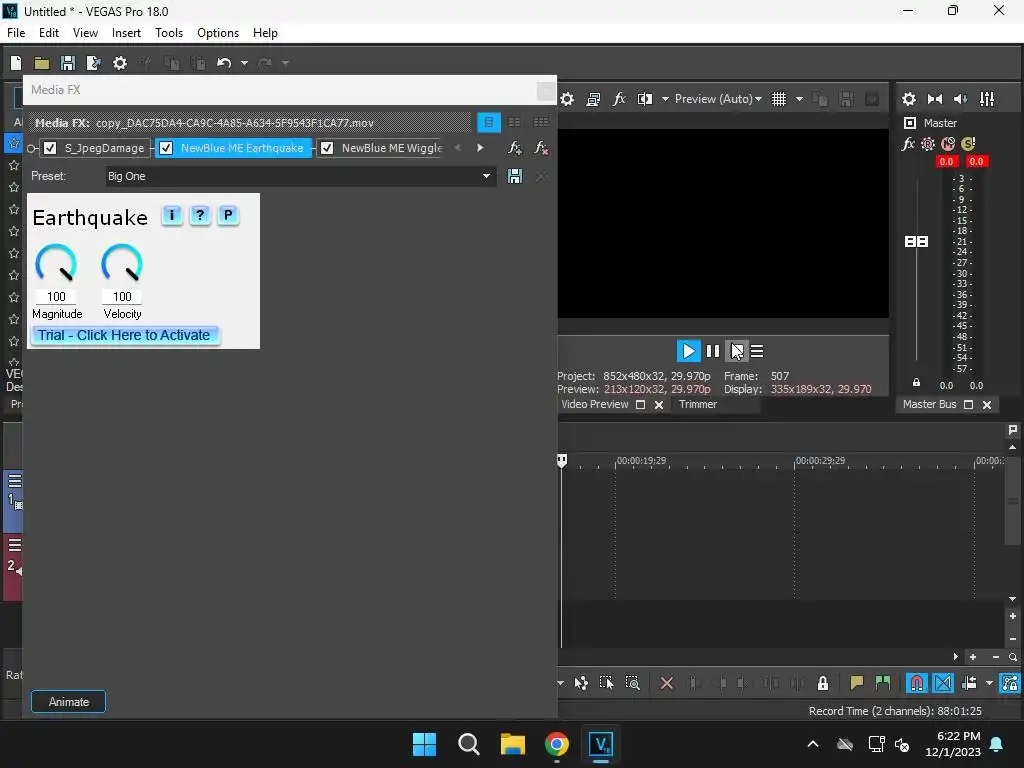Open Master FX in the Master Bus
Screen dimensions: 1024x768
click(x=908, y=144)
